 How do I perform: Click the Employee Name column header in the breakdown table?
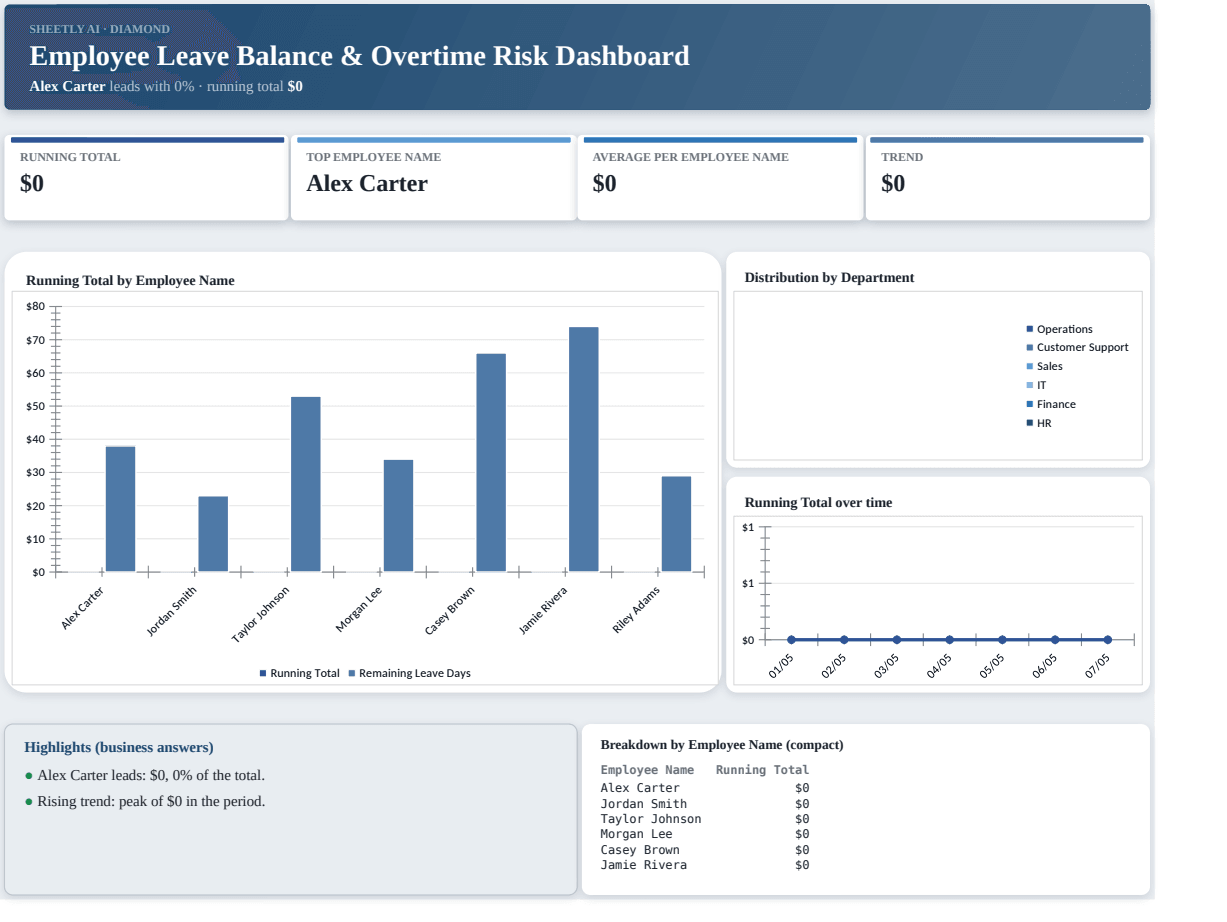[647, 770]
